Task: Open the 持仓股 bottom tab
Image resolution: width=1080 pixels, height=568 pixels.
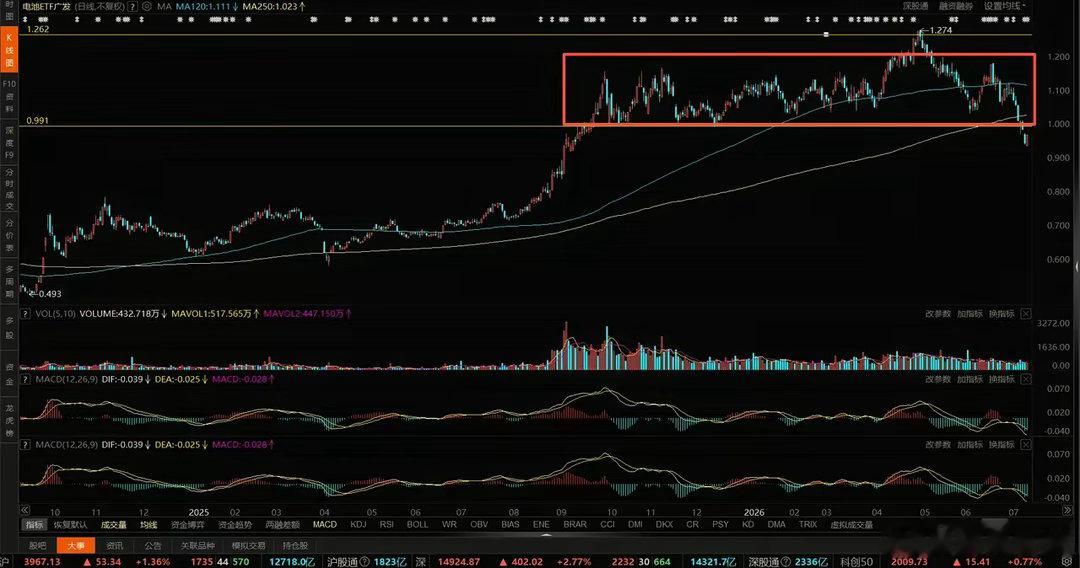Action: (295, 545)
